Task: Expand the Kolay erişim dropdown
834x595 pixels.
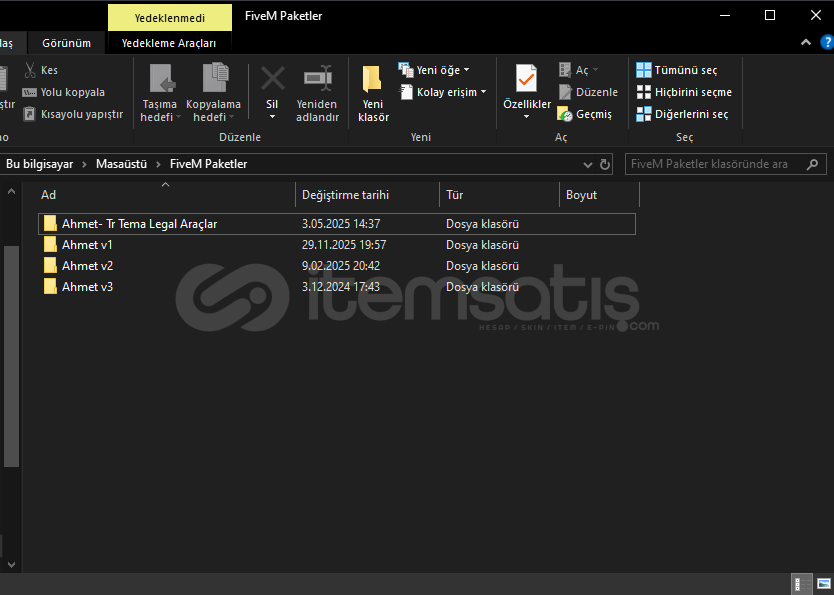Action: point(444,92)
